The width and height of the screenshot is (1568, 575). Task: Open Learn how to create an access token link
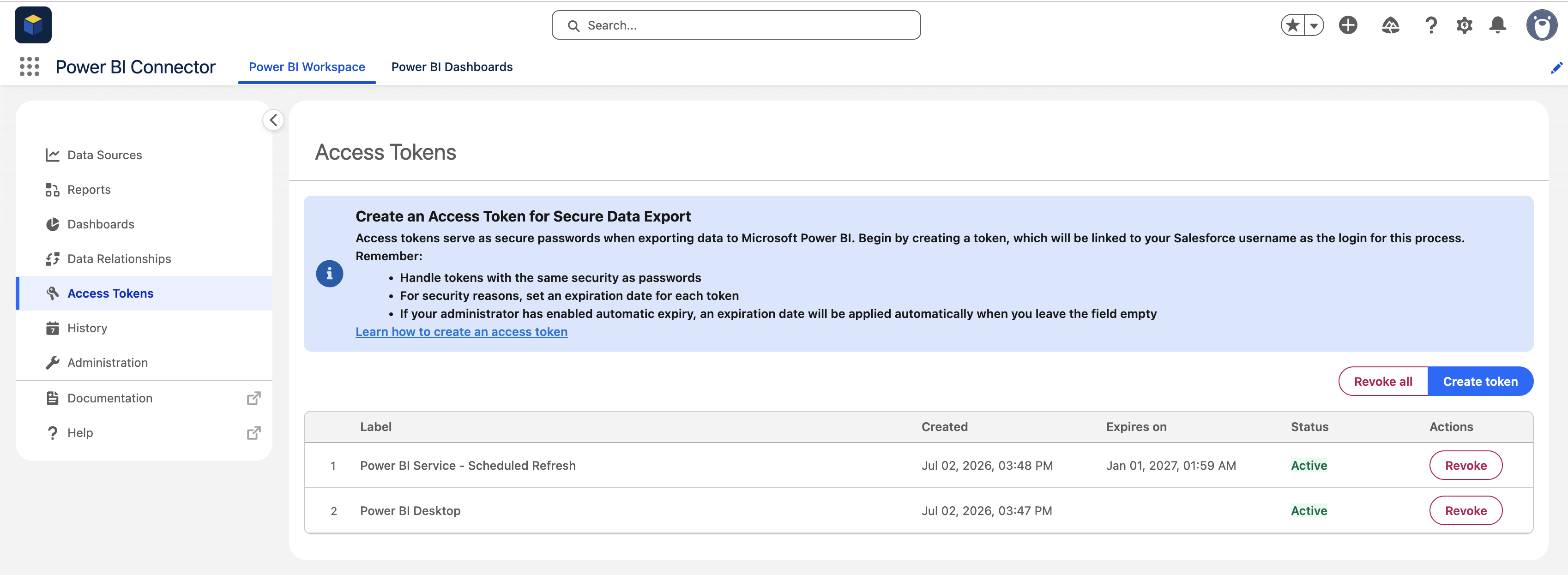[x=461, y=332]
